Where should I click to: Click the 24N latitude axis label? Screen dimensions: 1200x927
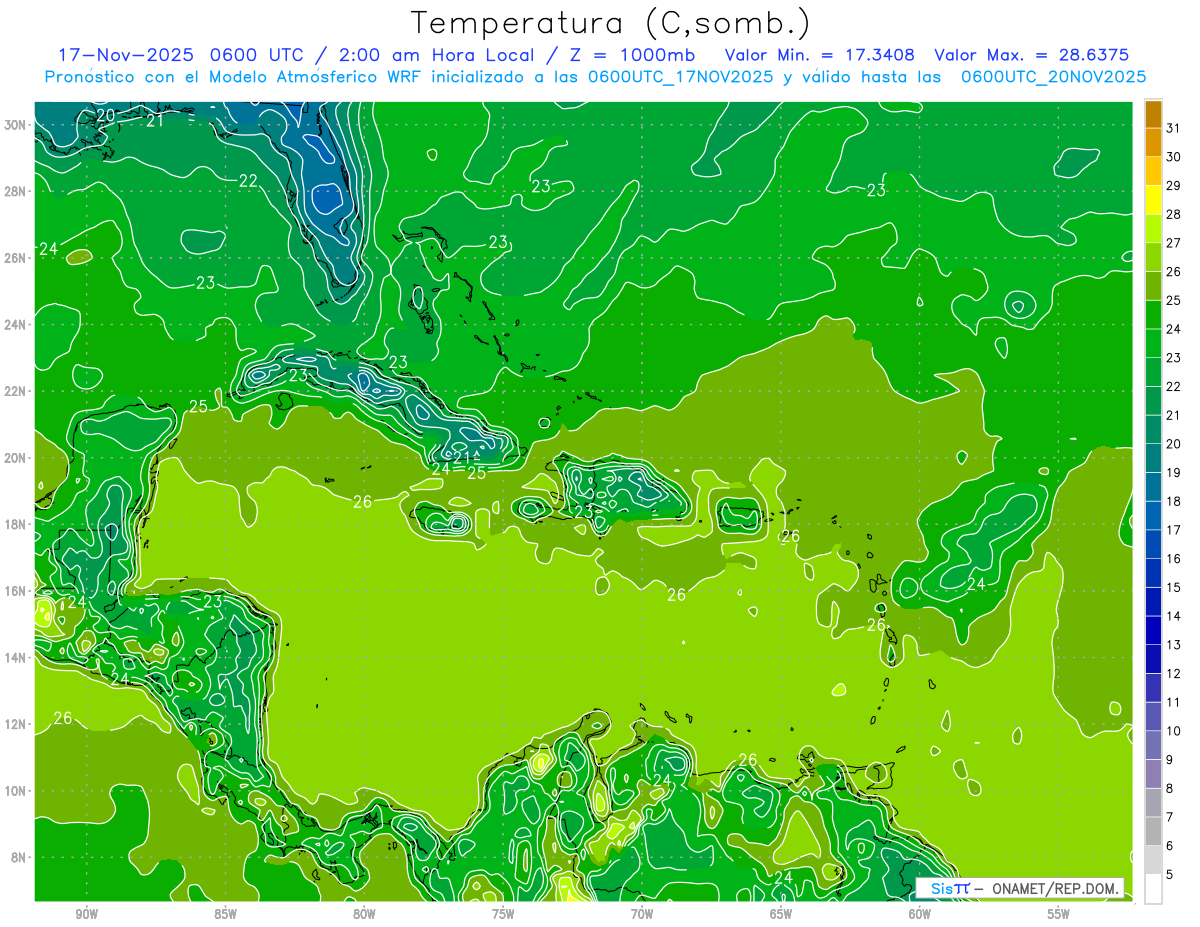point(15,325)
